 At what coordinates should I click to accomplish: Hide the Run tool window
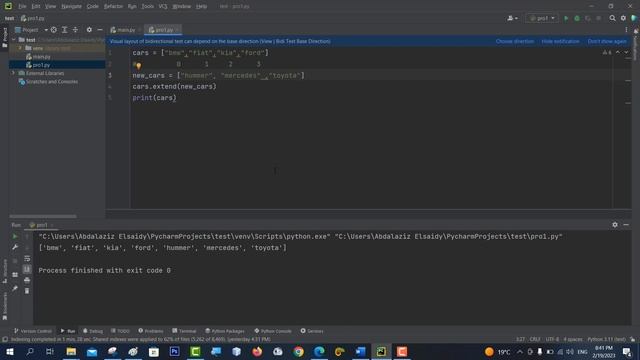[626, 225]
